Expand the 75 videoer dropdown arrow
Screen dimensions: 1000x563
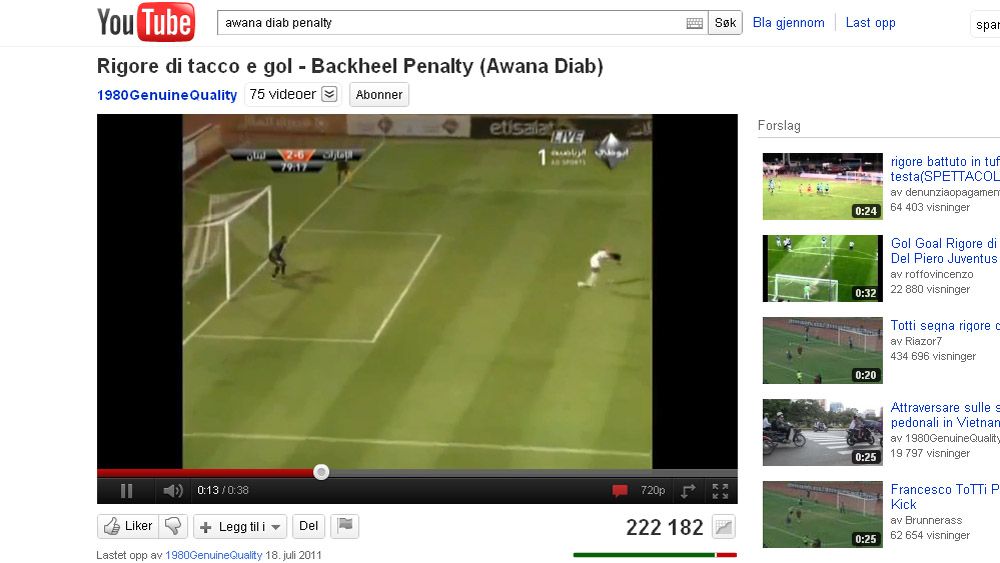[329, 94]
